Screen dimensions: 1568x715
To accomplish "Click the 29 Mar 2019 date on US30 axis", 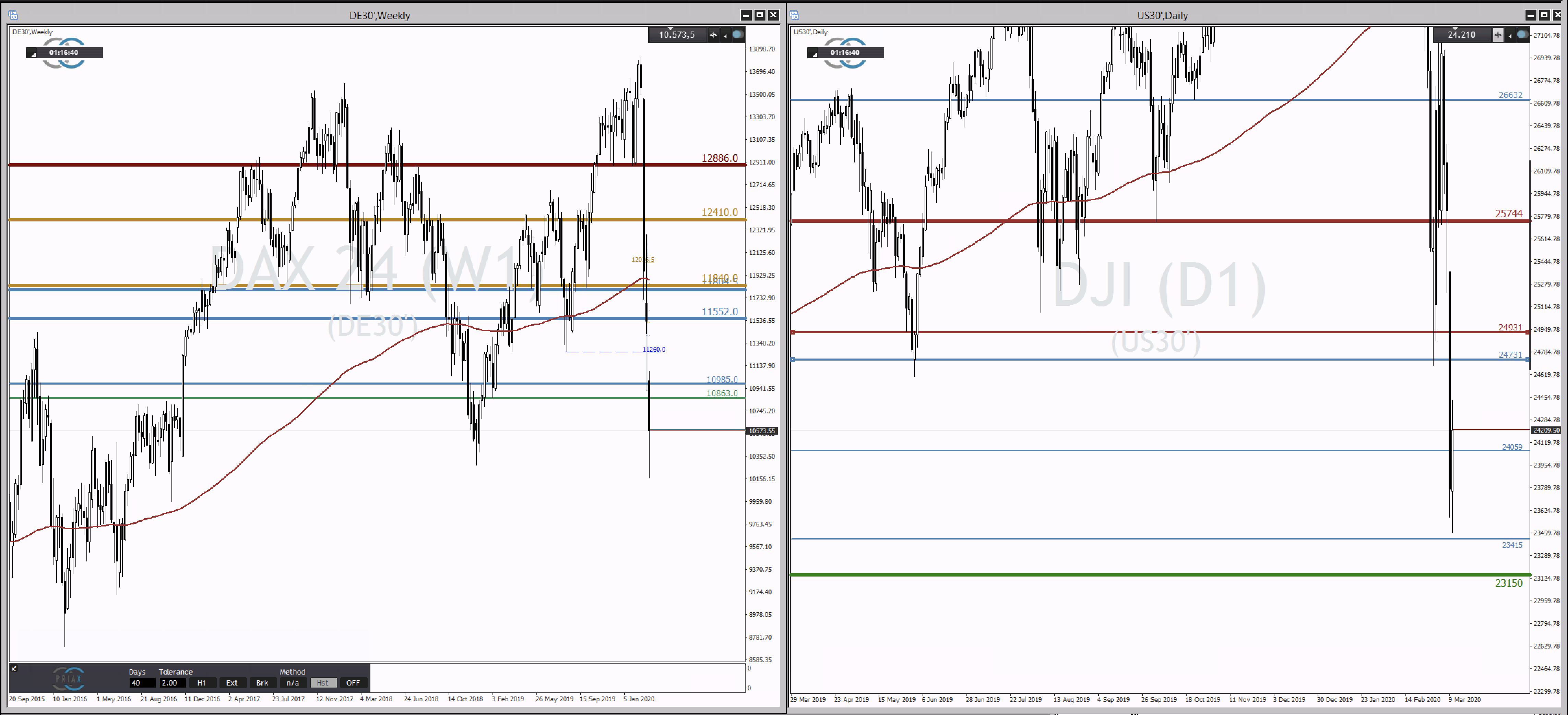I will 808,700.
